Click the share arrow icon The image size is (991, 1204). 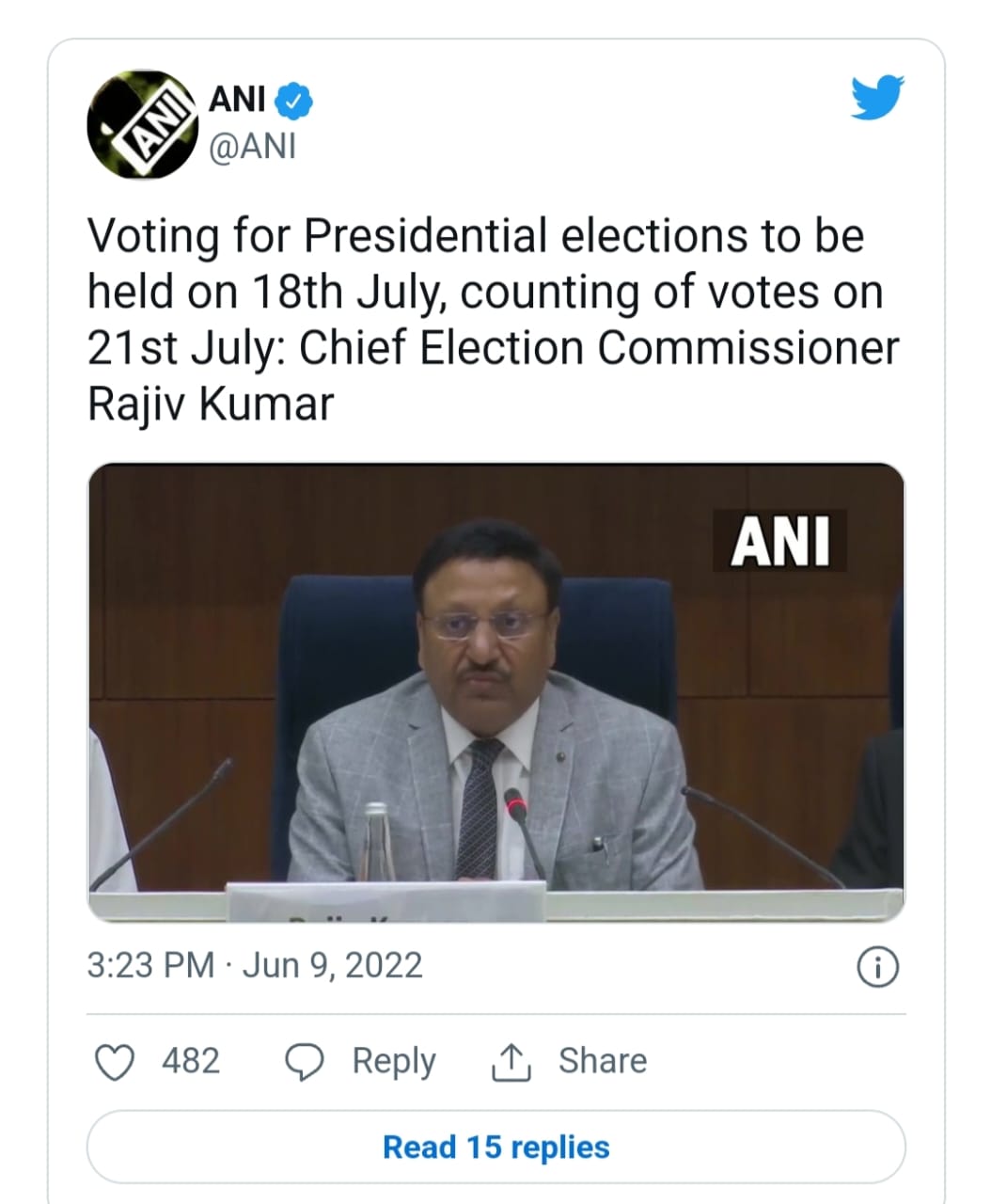click(x=511, y=1062)
